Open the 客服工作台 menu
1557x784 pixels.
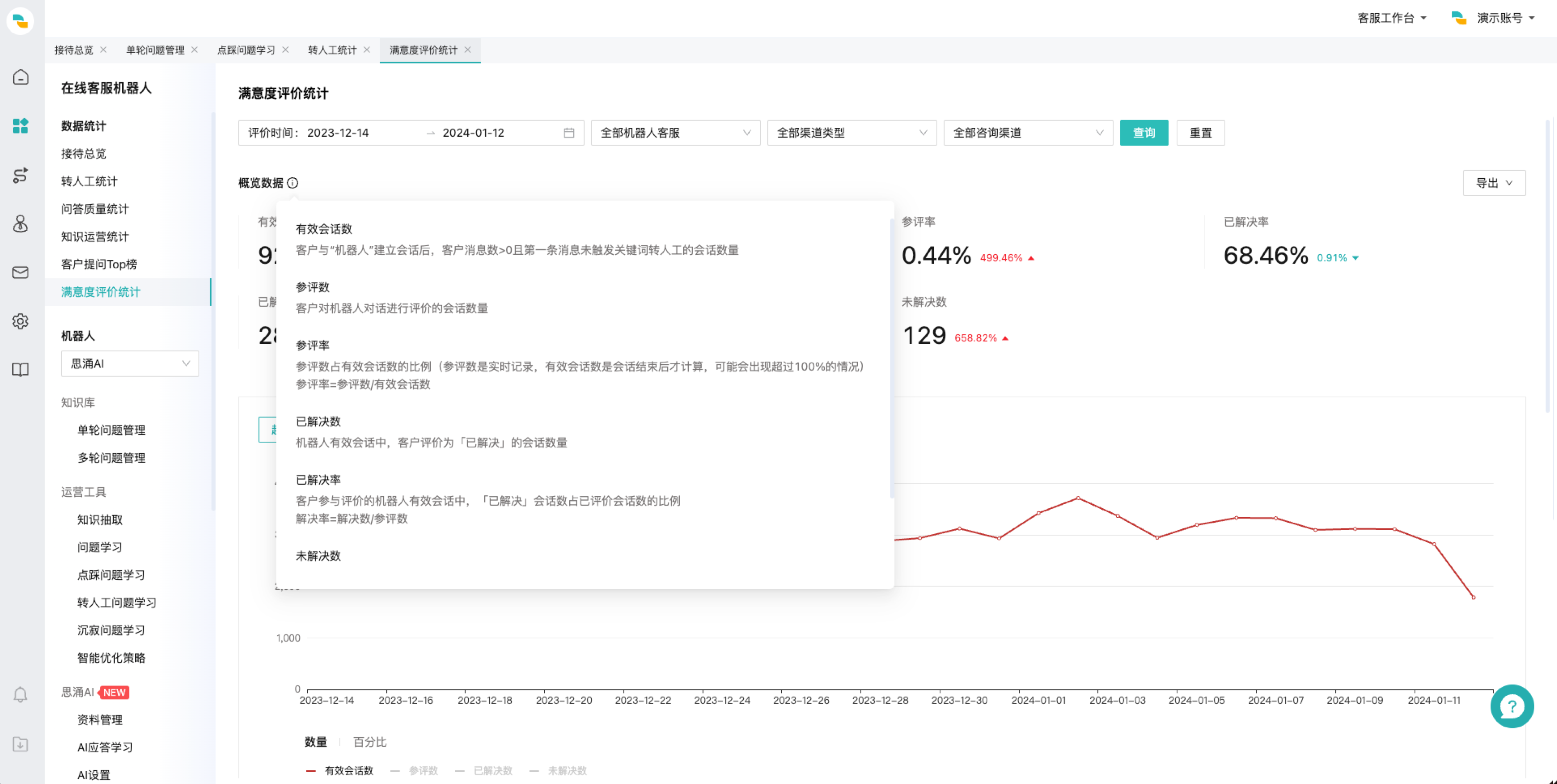(1392, 17)
